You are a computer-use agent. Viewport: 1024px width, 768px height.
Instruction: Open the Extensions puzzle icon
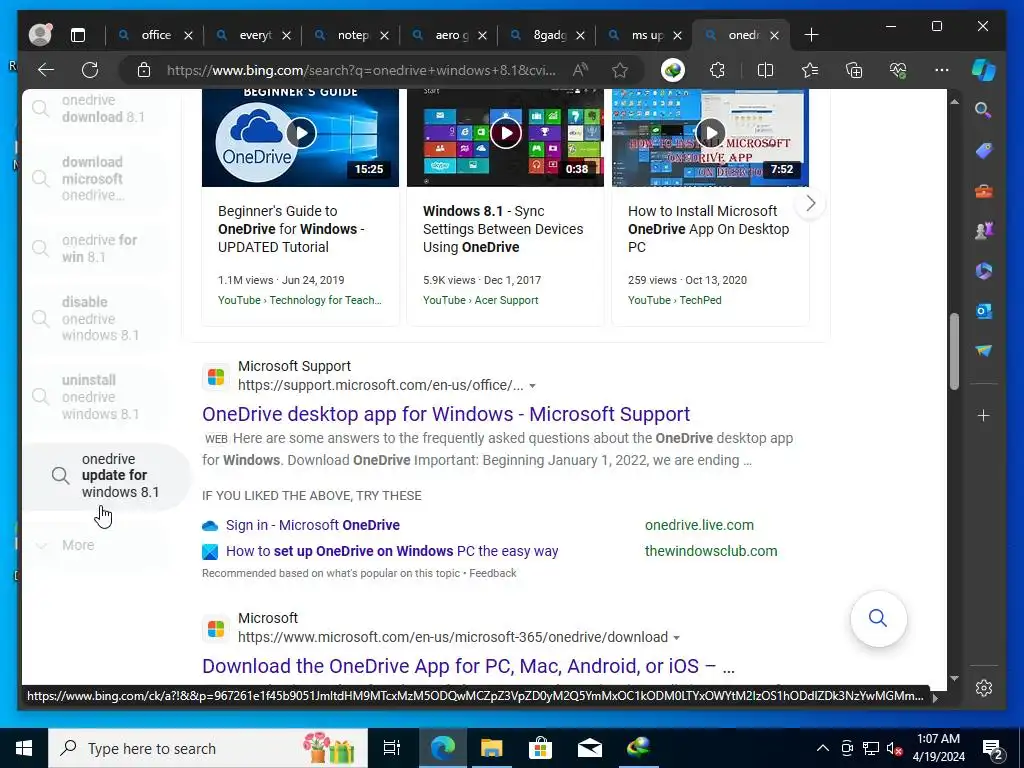[x=718, y=70]
